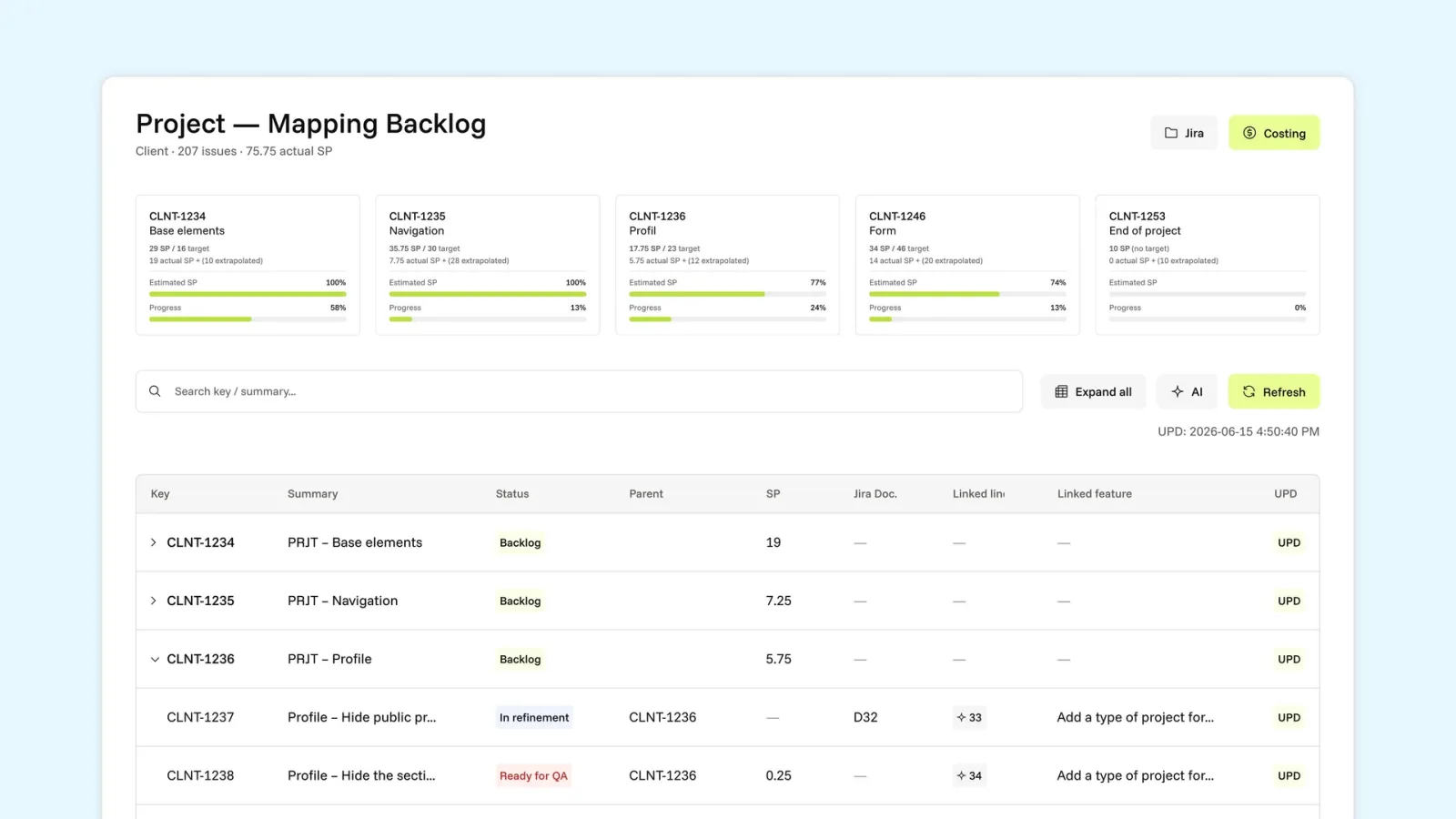1456x819 pixels.
Task: Expand the CLNT-1234 row
Action: pyautogui.click(x=154, y=542)
